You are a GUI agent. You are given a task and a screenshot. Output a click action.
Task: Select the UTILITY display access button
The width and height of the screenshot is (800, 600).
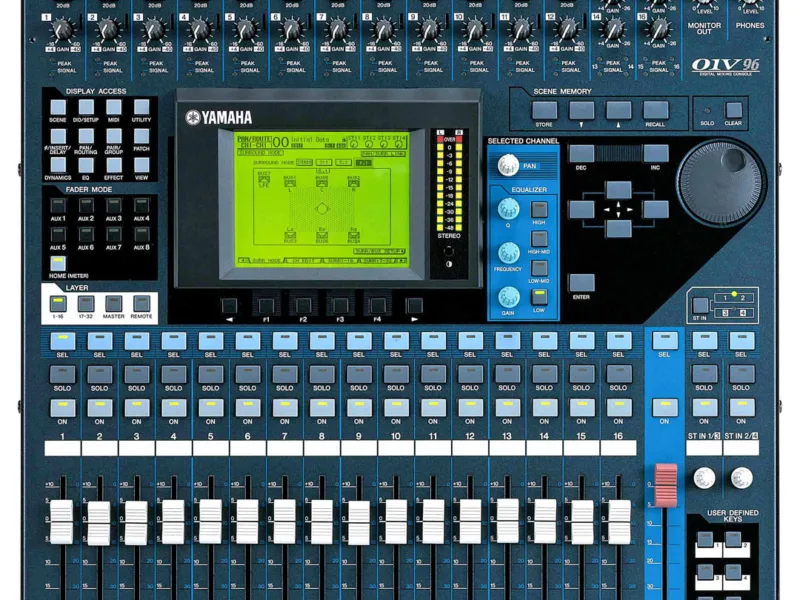click(x=141, y=107)
